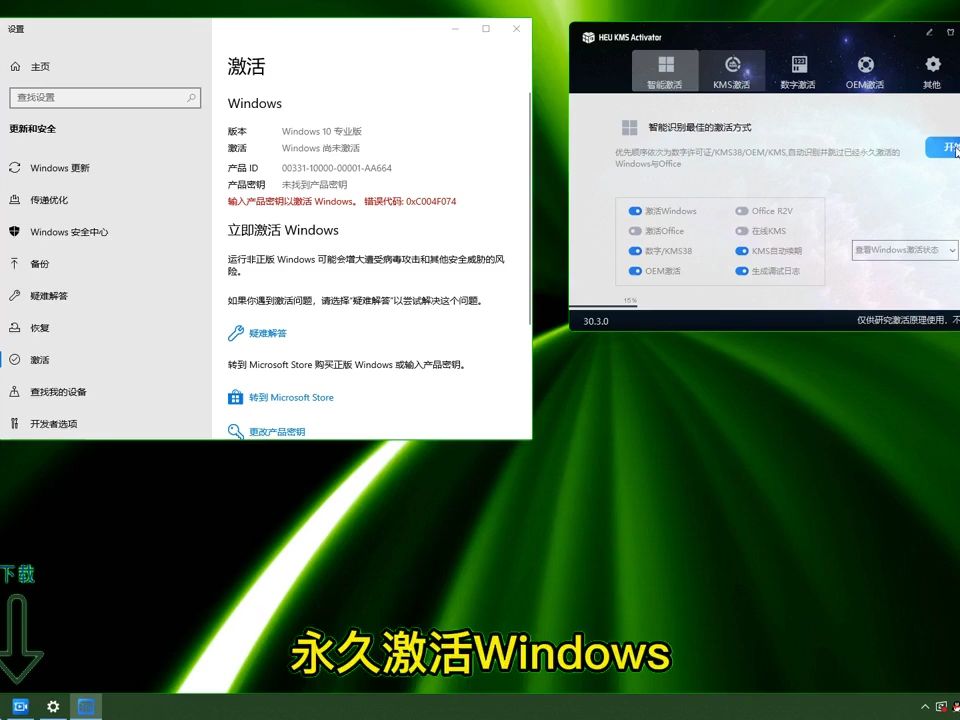Toggle the 在线KMS switch

pos(742,231)
